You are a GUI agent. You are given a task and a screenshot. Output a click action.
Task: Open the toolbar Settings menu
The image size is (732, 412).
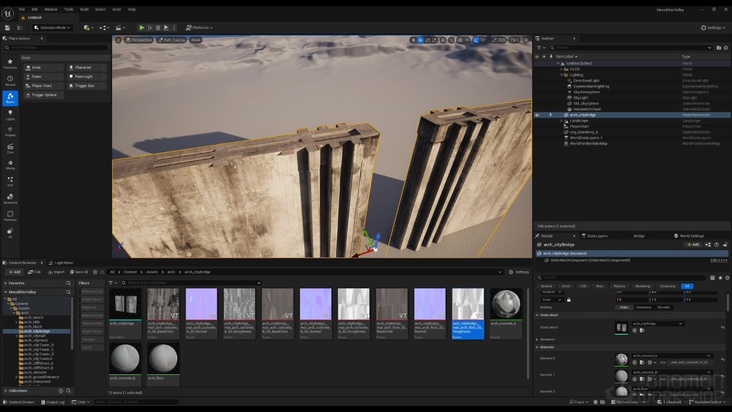(x=713, y=28)
